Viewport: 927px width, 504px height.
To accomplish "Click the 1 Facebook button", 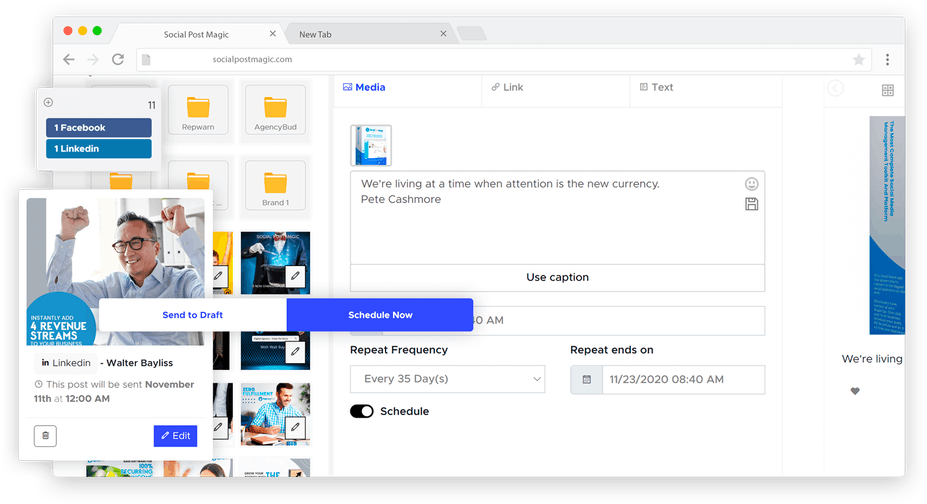I will pos(99,128).
